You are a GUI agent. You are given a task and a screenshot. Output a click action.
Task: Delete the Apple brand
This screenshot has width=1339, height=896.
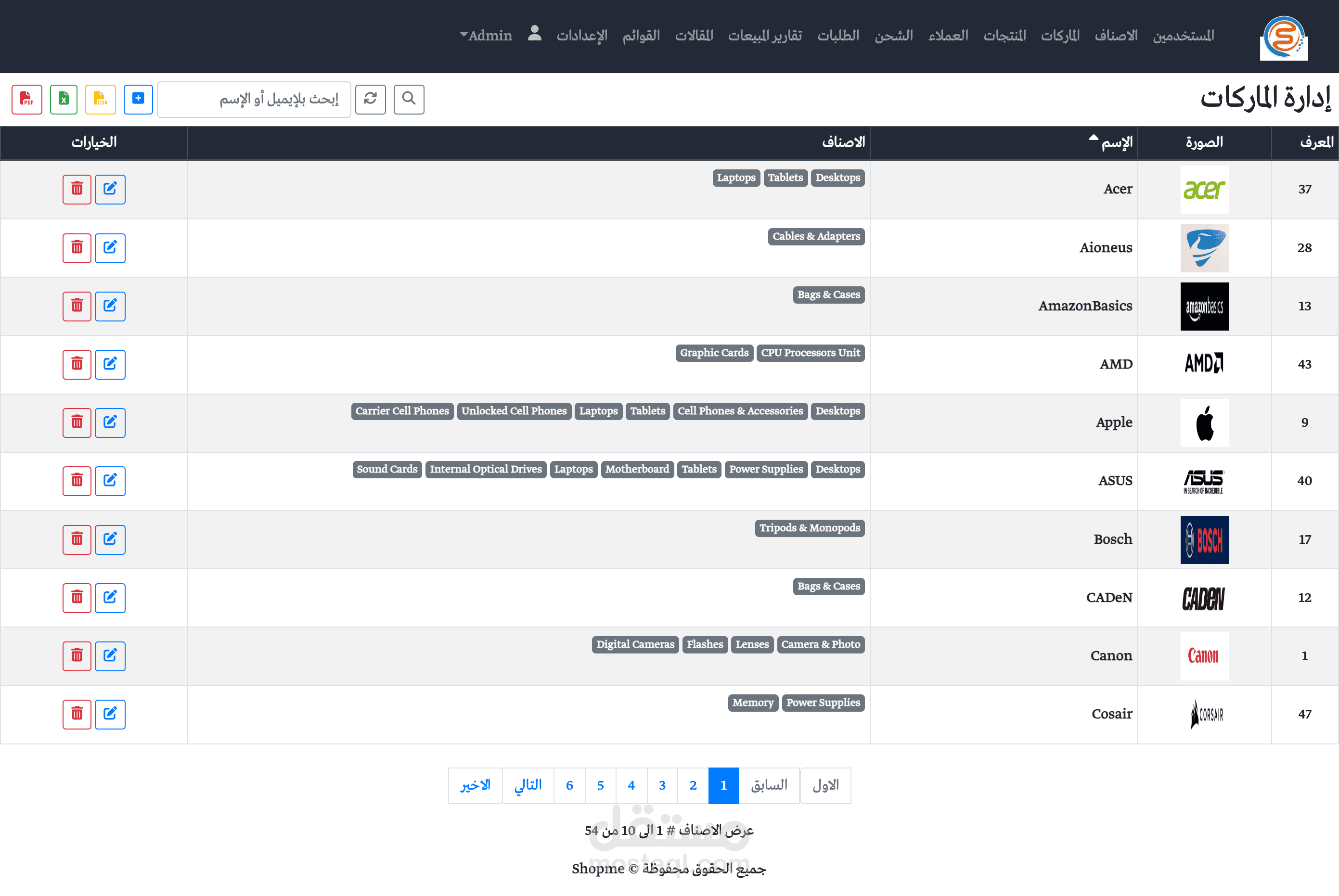click(x=77, y=423)
